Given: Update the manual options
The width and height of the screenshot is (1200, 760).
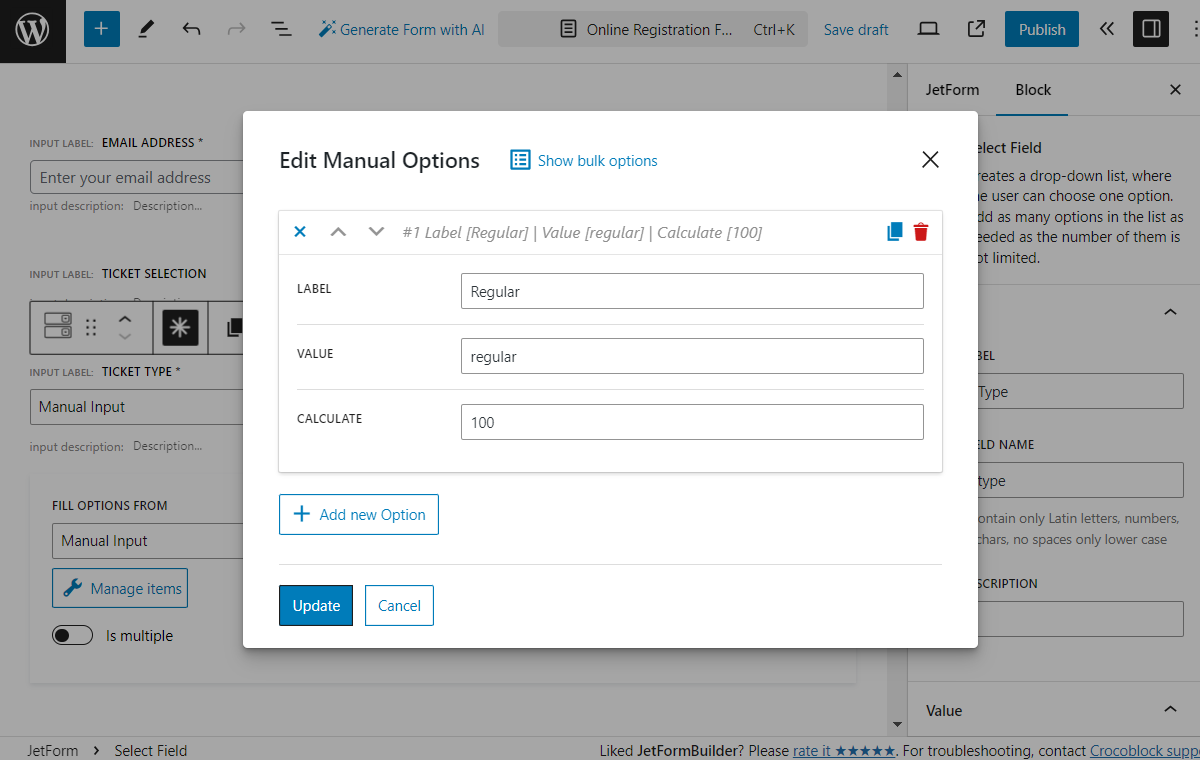Looking at the screenshot, I should (x=316, y=605).
